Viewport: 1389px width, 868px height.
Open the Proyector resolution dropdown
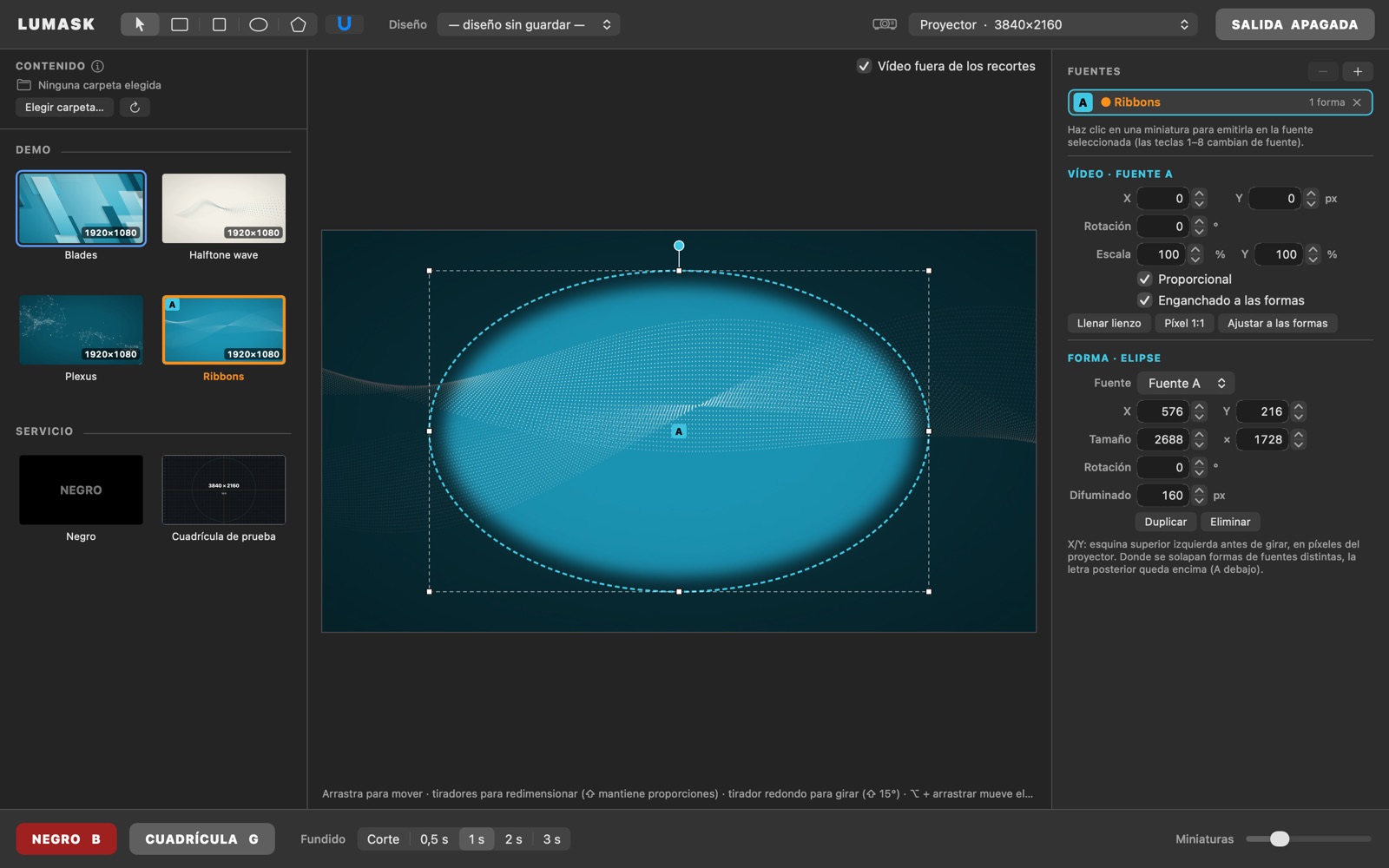click(1053, 24)
